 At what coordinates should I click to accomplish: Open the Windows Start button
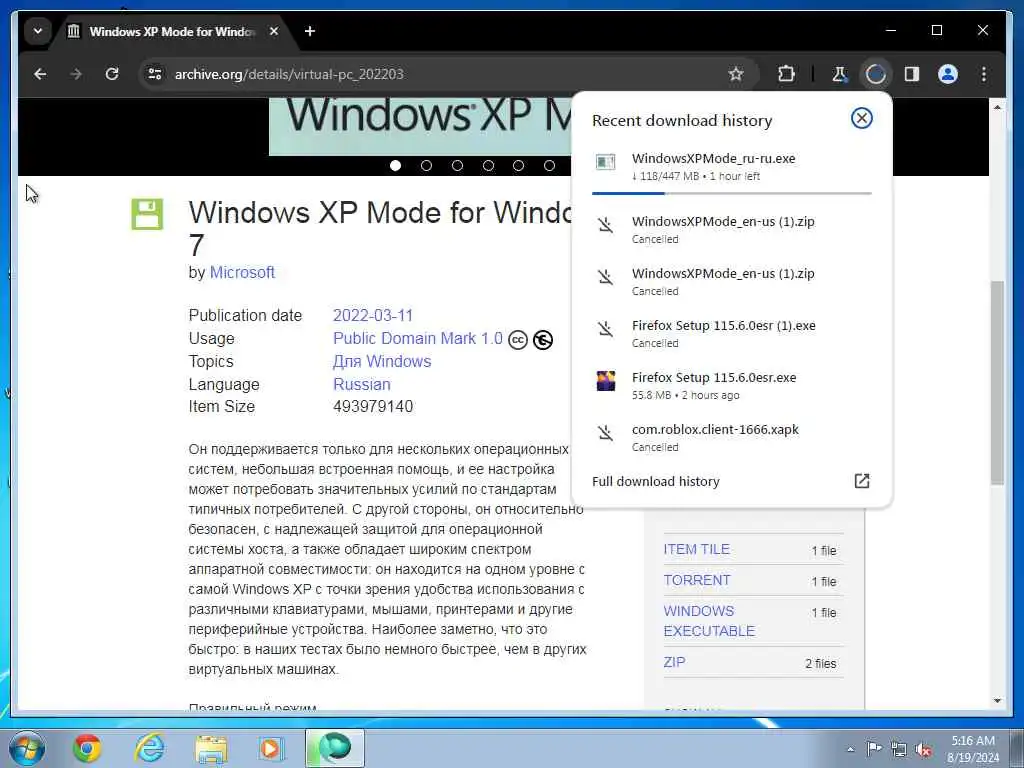click(27, 748)
